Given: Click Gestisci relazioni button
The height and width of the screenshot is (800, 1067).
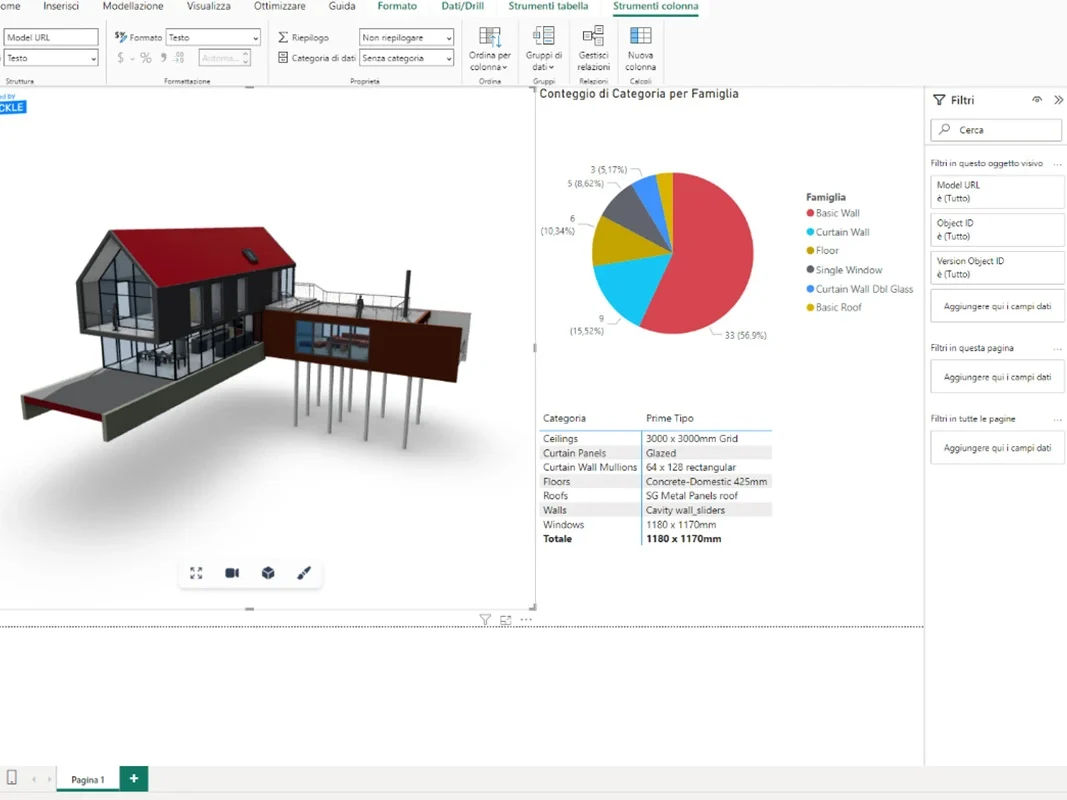Looking at the screenshot, I should pos(593,49).
